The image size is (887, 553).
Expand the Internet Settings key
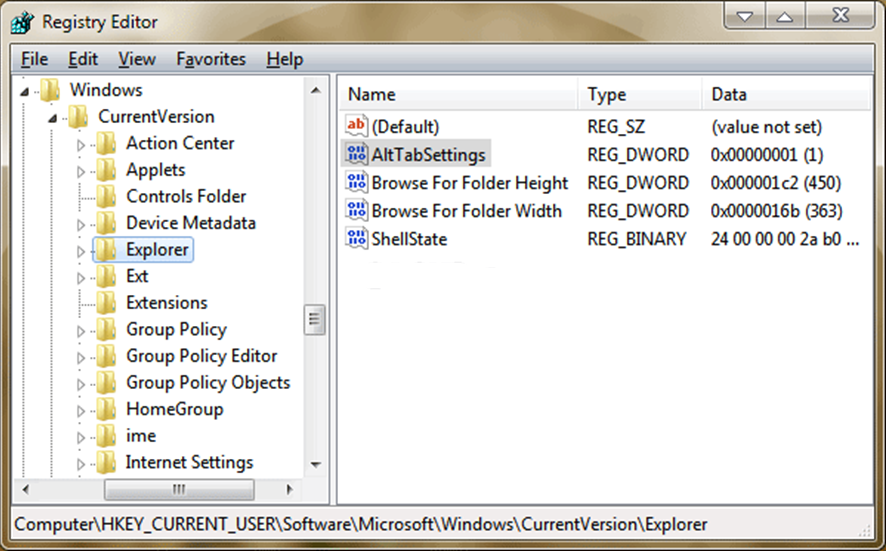coord(81,464)
